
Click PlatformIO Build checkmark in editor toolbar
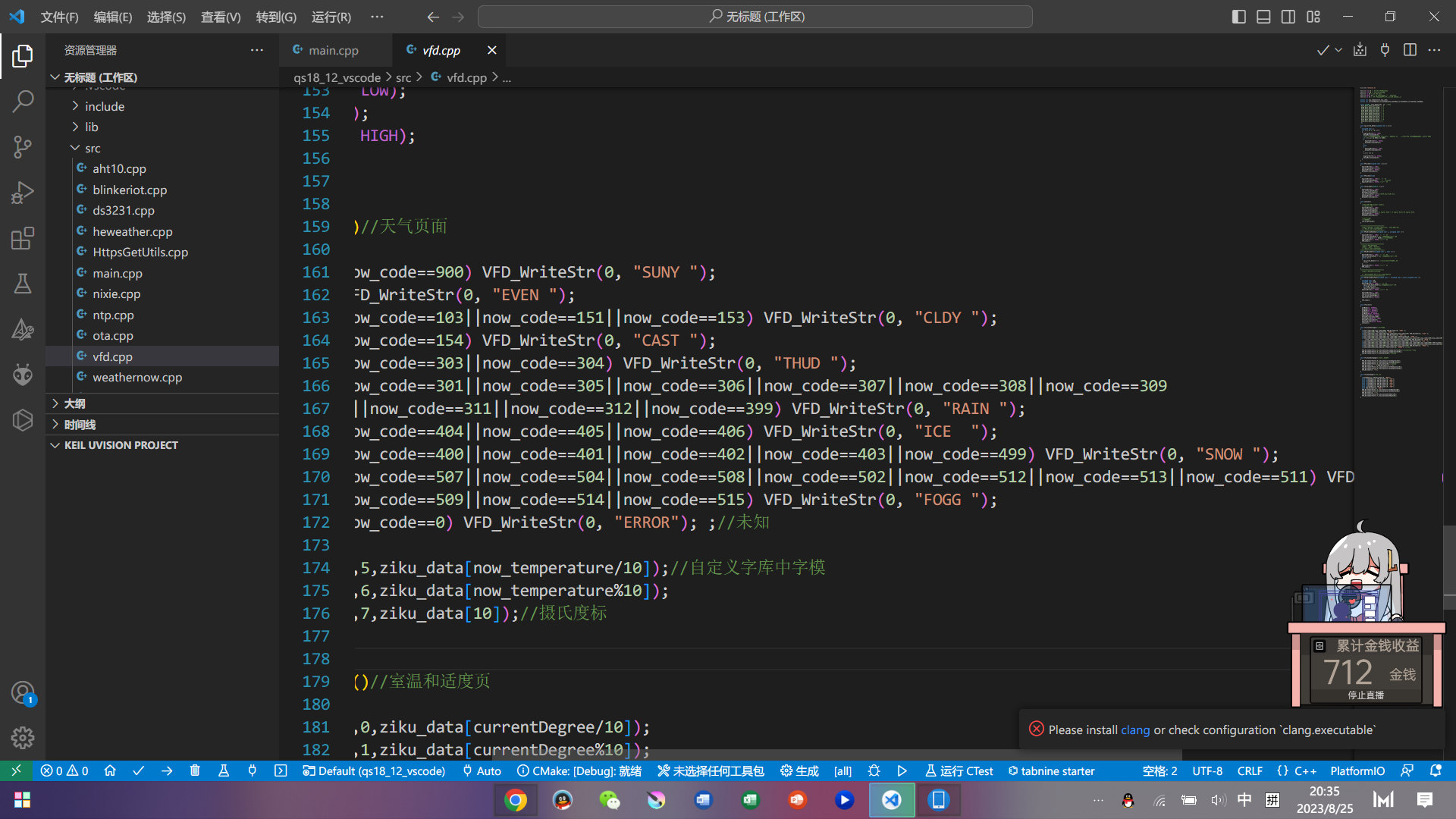[1323, 50]
